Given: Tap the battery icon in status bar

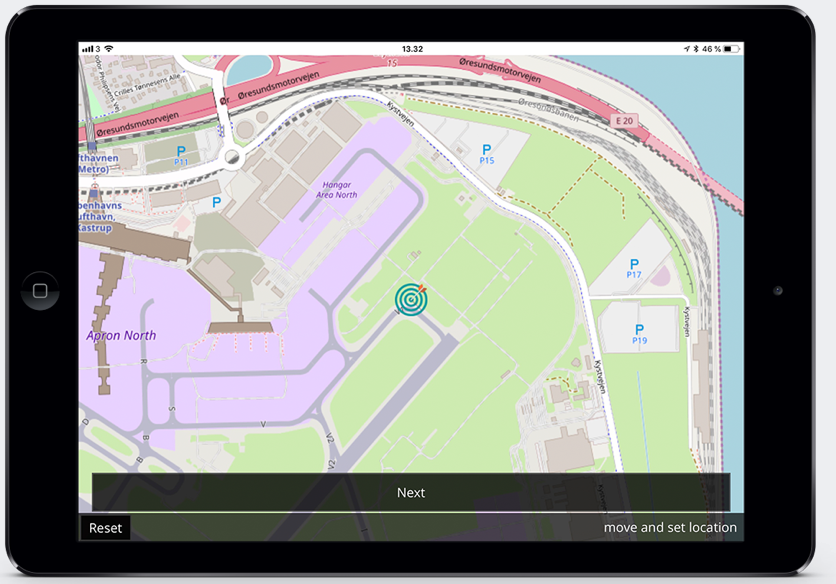Looking at the screenshot, I should coord(732,49).
